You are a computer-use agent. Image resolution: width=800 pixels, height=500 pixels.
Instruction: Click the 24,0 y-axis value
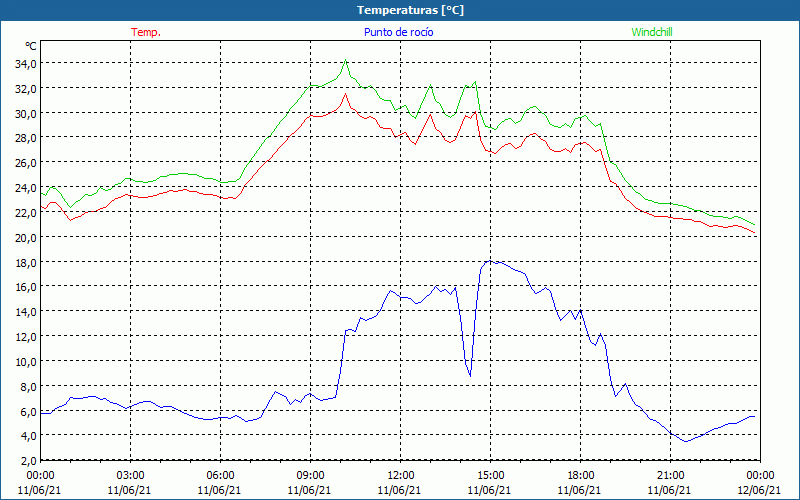[x=27, y=188]
